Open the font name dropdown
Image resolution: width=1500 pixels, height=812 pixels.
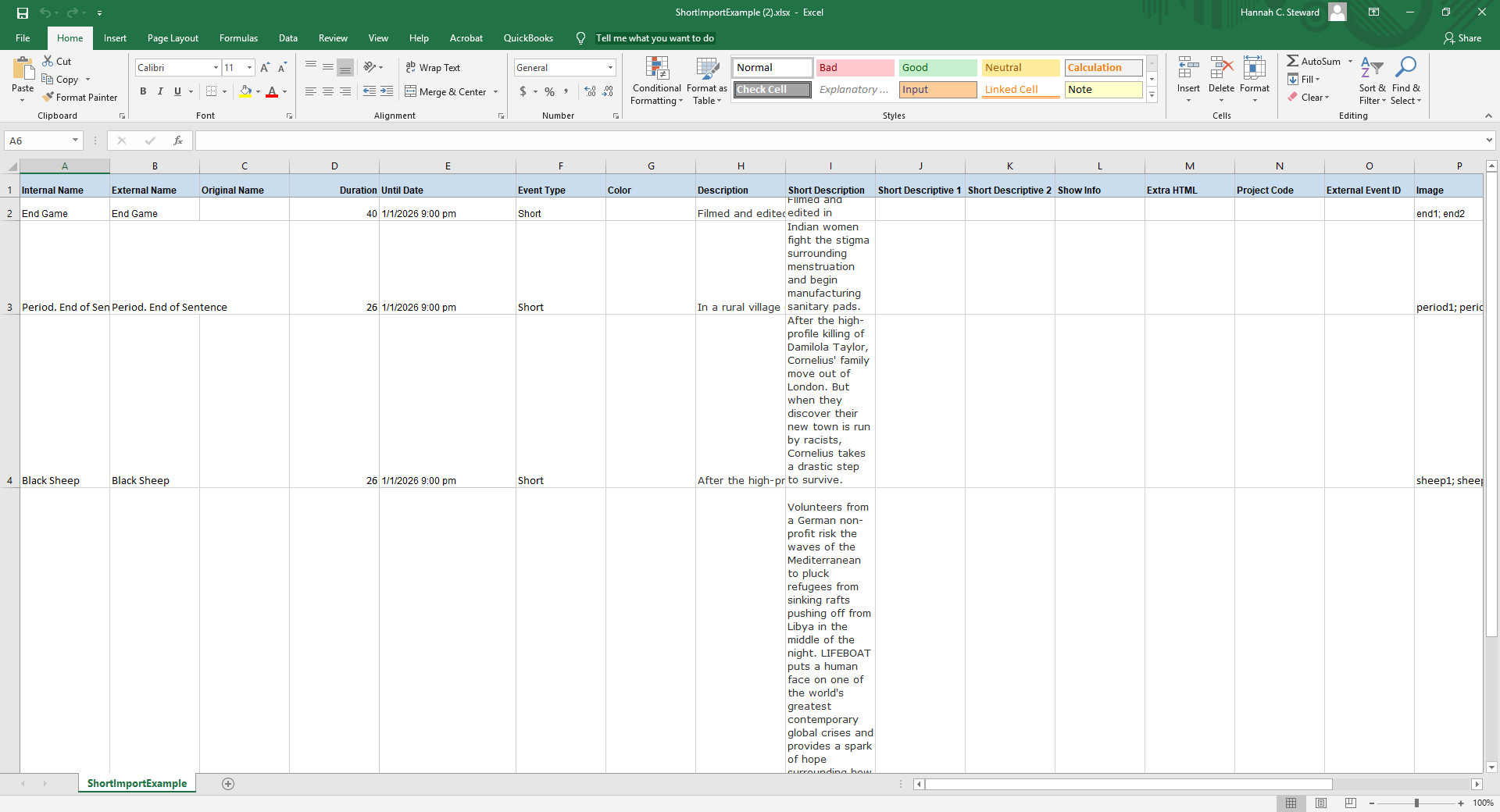[x=216, y=68]
